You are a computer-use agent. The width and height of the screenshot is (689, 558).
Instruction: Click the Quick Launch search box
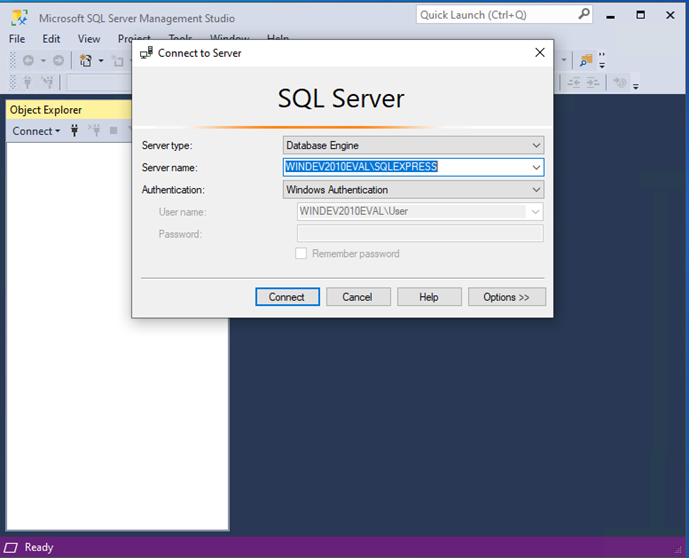pos(504,15)
